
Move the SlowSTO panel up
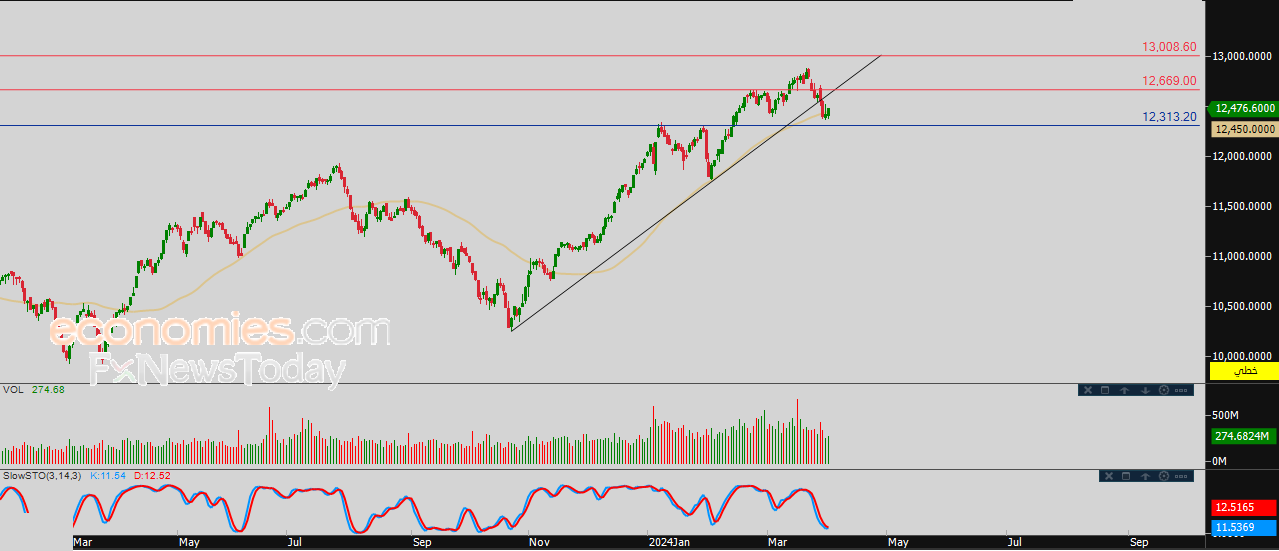1145,476
